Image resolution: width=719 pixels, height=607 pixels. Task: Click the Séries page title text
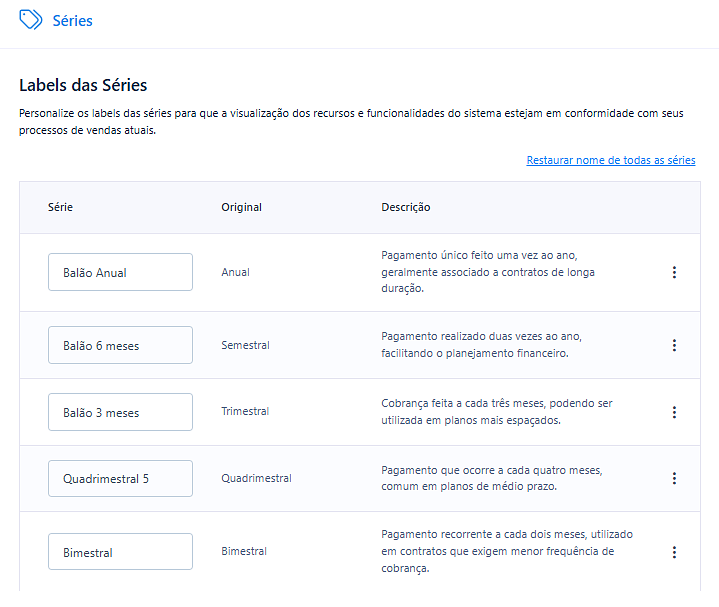click(x=72, y=20)
